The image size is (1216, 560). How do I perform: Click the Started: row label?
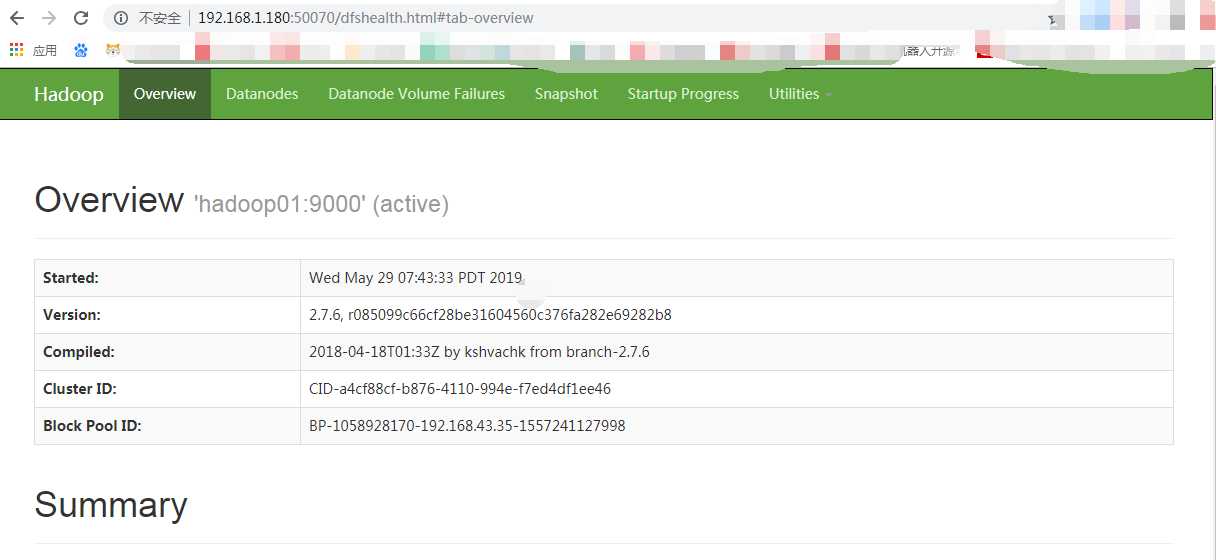(x=71, y=278)
